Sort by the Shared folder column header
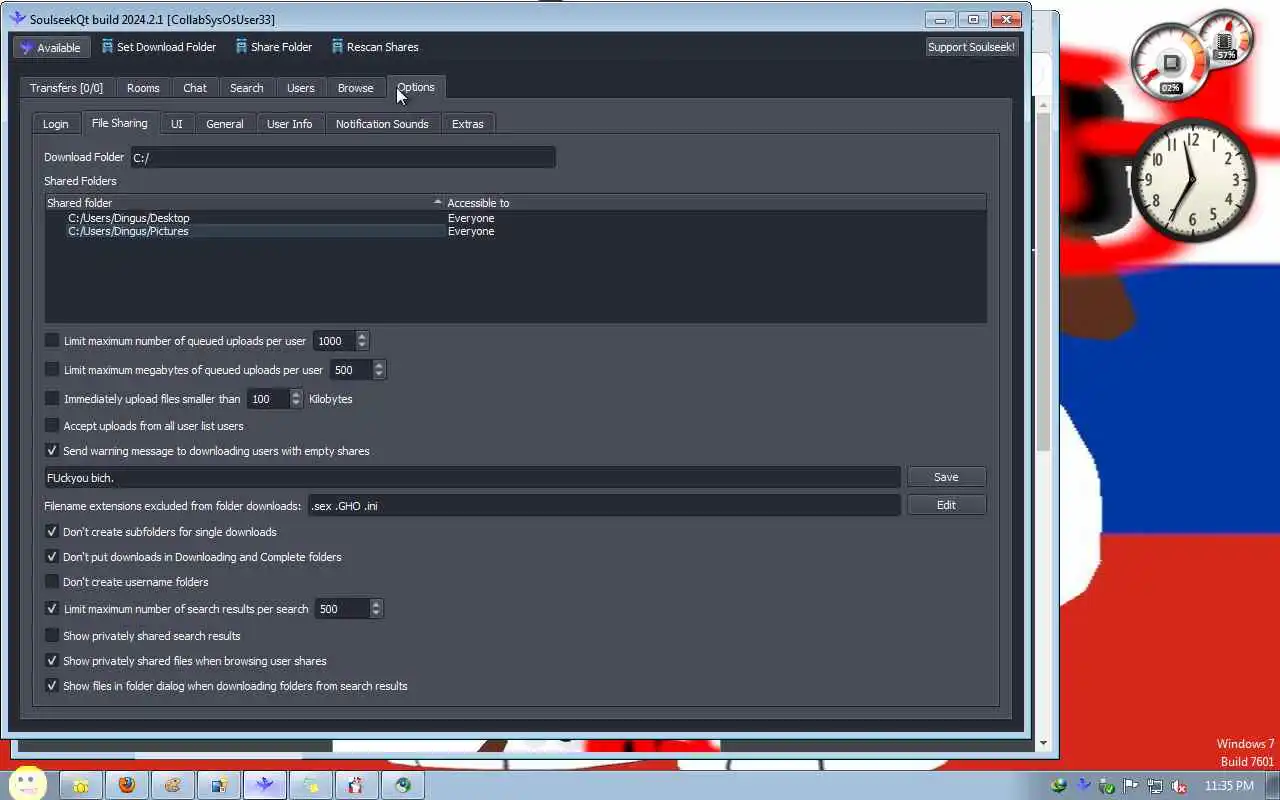 pyautogui.click(x=245, y=202)
